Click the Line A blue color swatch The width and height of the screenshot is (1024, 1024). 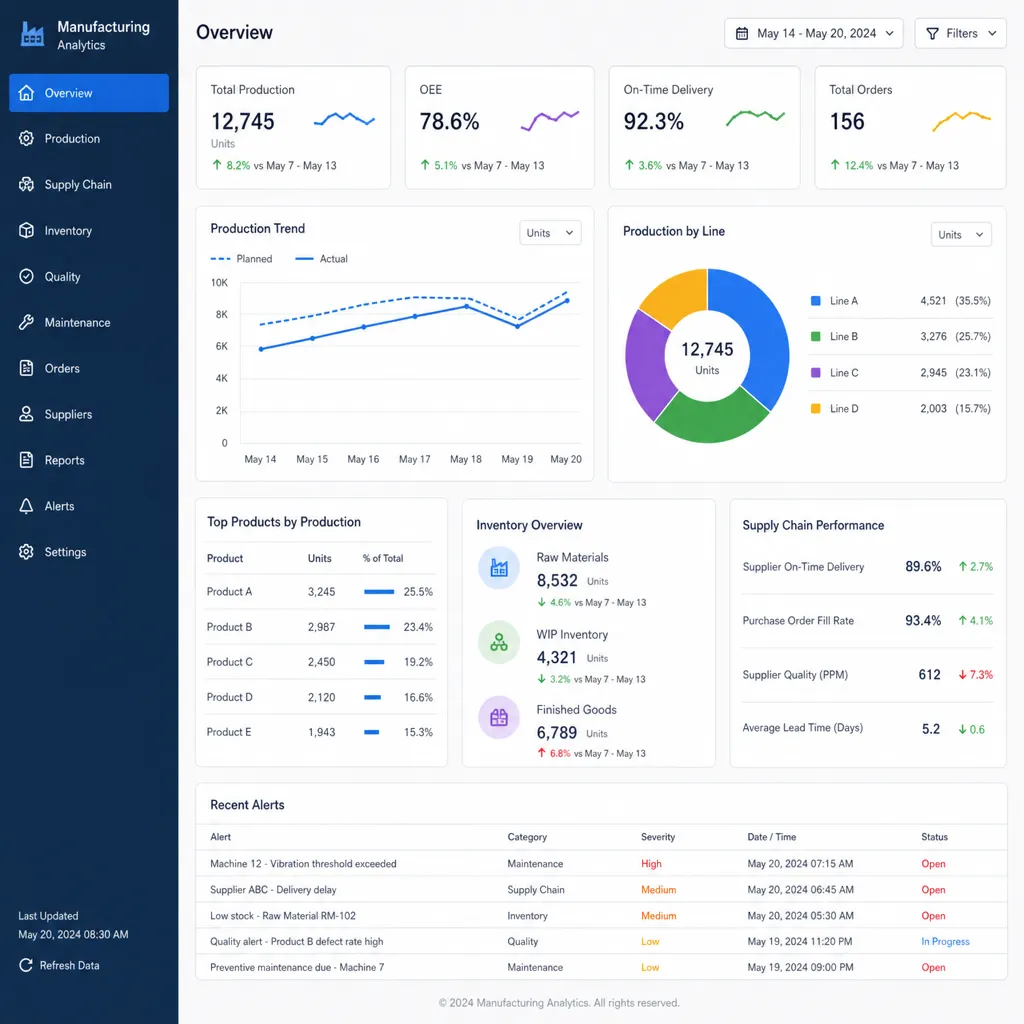coord(816,300)
